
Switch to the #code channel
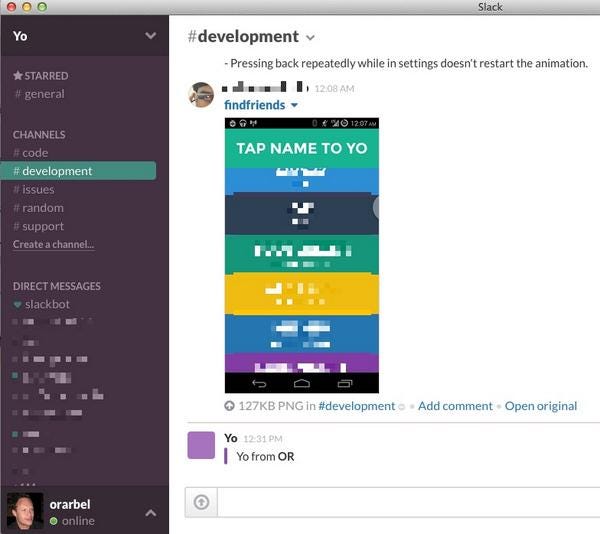31,153
